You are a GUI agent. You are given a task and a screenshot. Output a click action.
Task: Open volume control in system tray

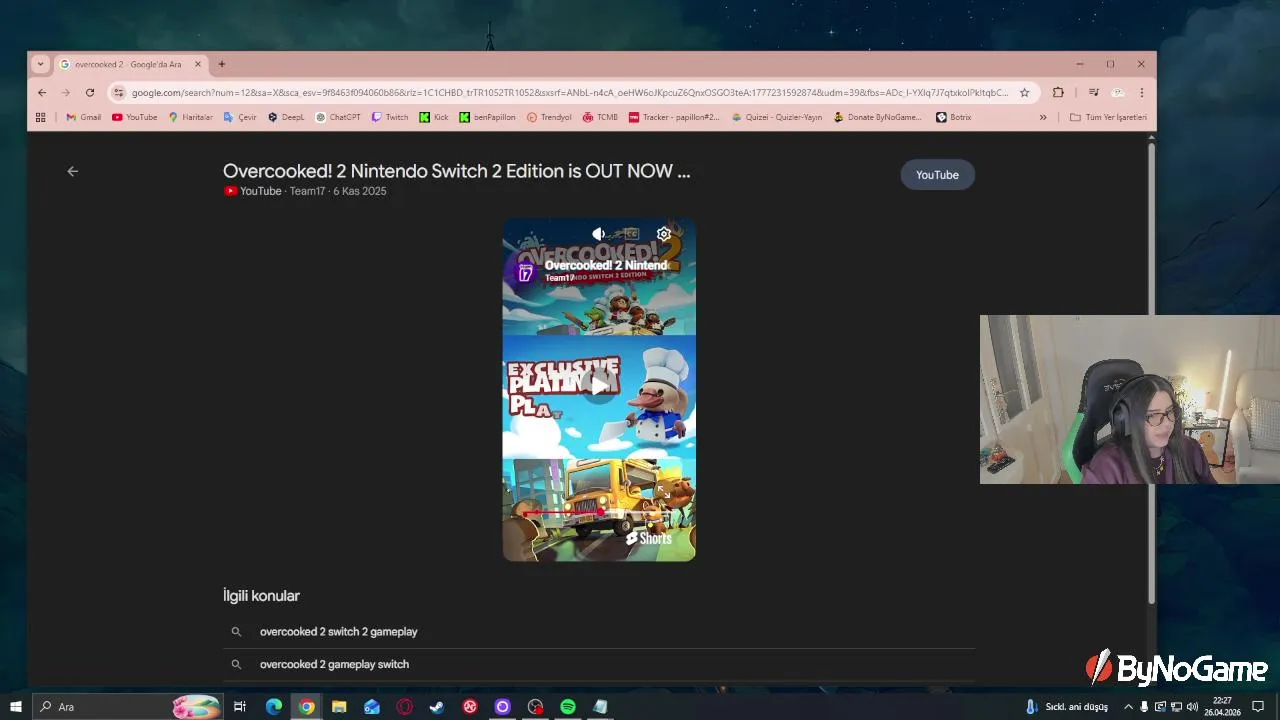(1192, 707)
